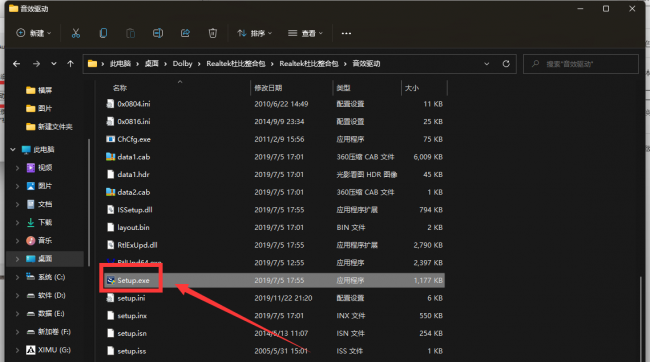Click first Realtek杜比整合包 breadcrumb segment
The image size is (650, 362).
coord(236,63)
